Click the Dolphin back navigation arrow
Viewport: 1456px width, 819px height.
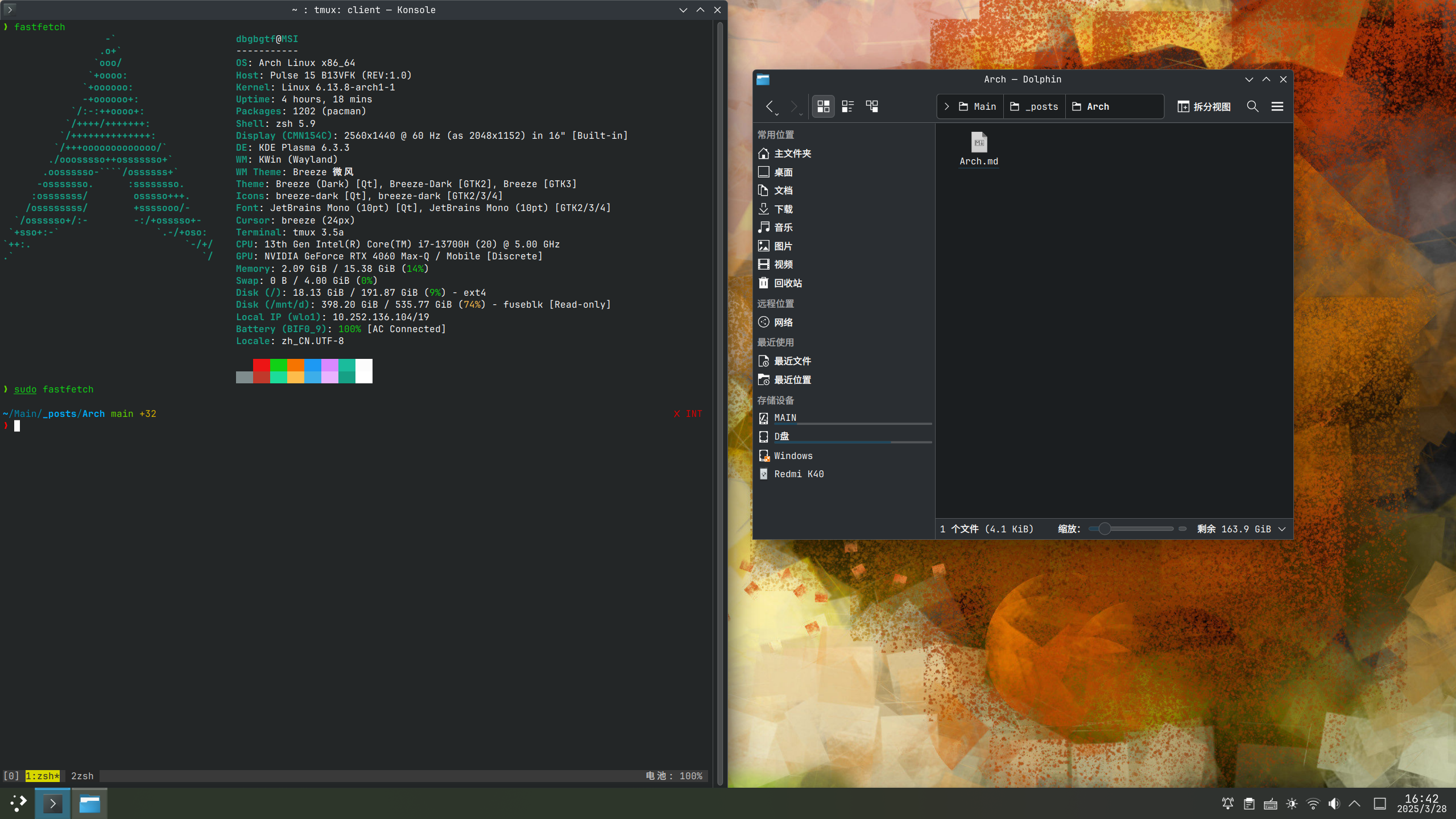(770, 106)
